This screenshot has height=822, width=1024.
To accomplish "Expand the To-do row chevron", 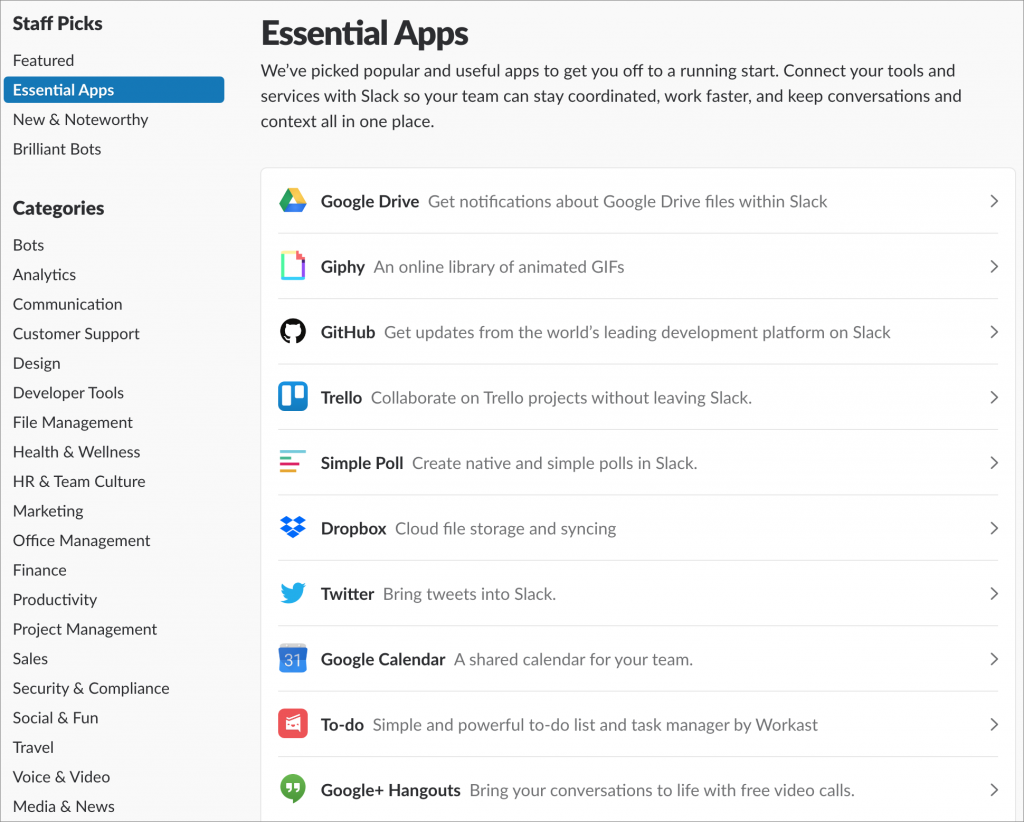I will [x=994, y=725].
